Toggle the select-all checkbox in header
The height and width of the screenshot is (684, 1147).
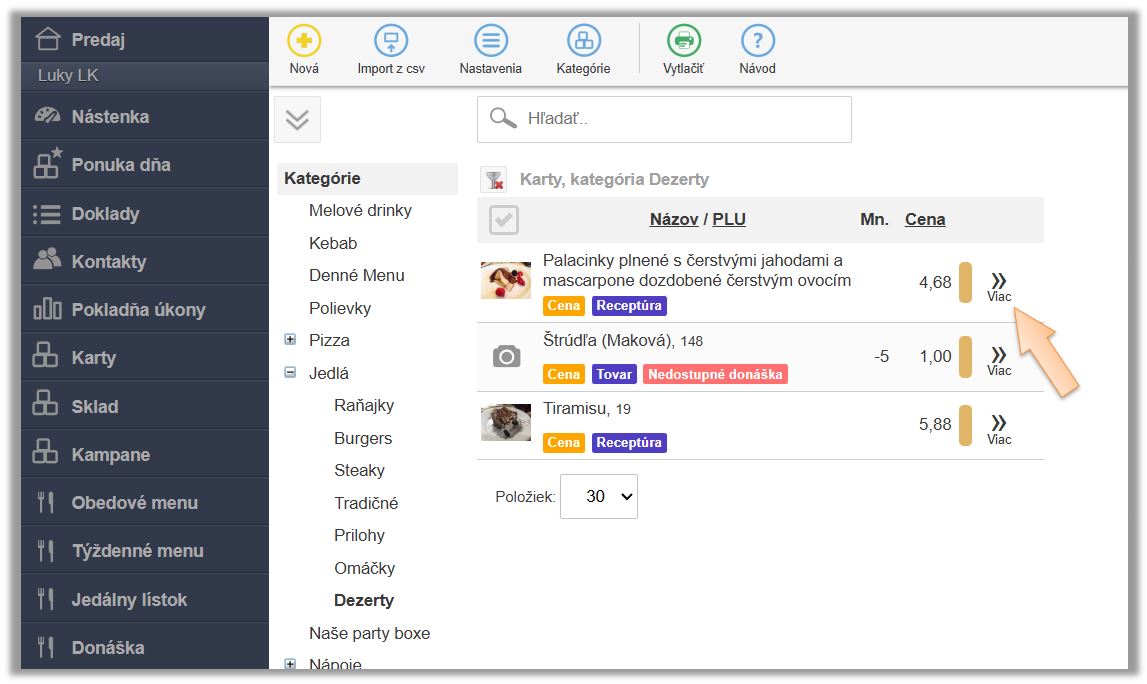tap(504, 220)
